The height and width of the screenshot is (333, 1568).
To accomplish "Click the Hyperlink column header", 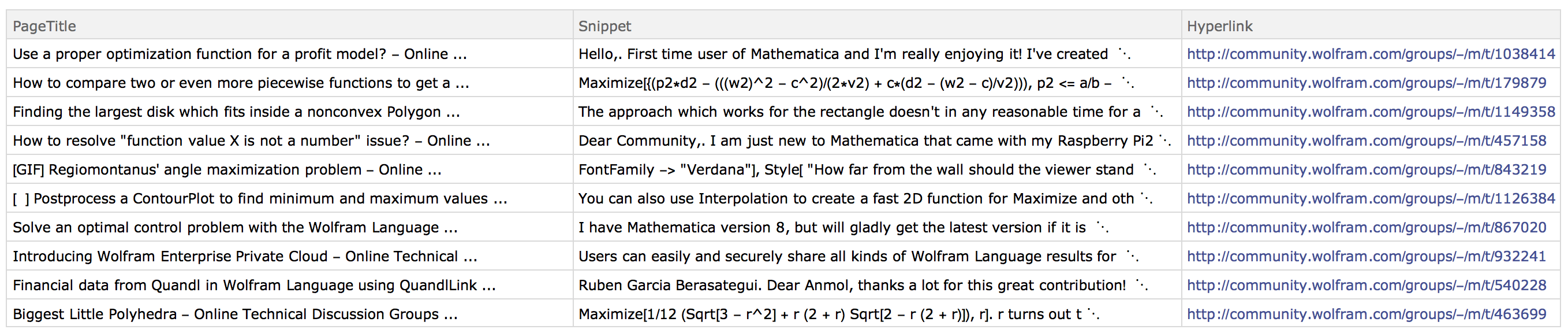I will pos(1220,26).
